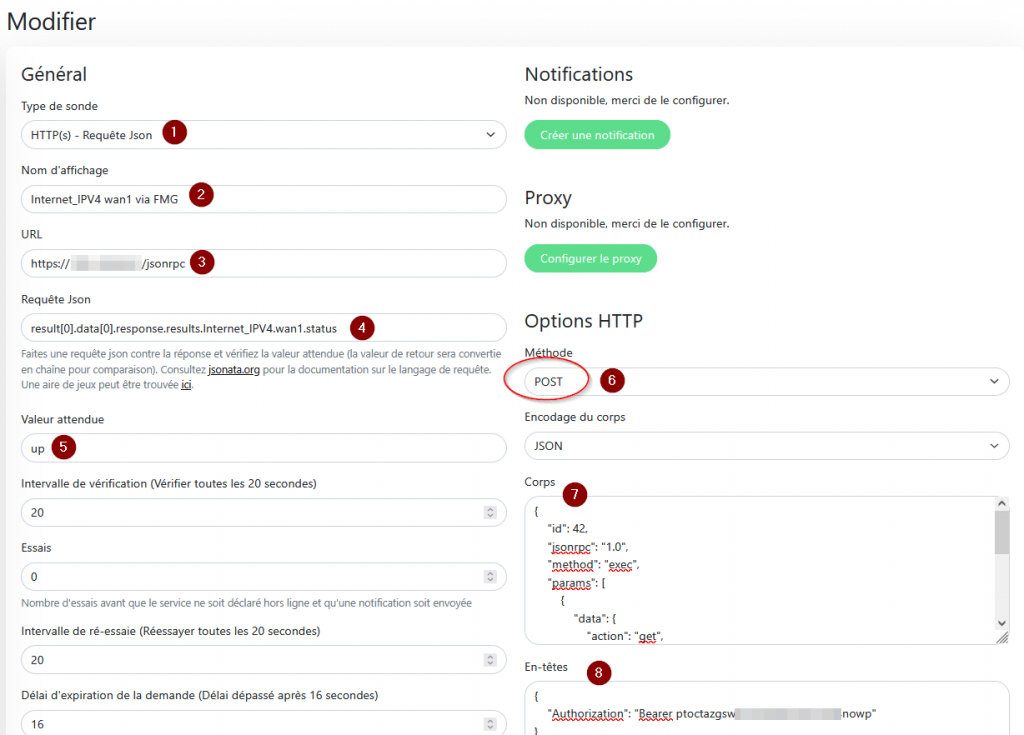
Task: Click the Configurer le proxy button
Action: click(x=590, y=258)
